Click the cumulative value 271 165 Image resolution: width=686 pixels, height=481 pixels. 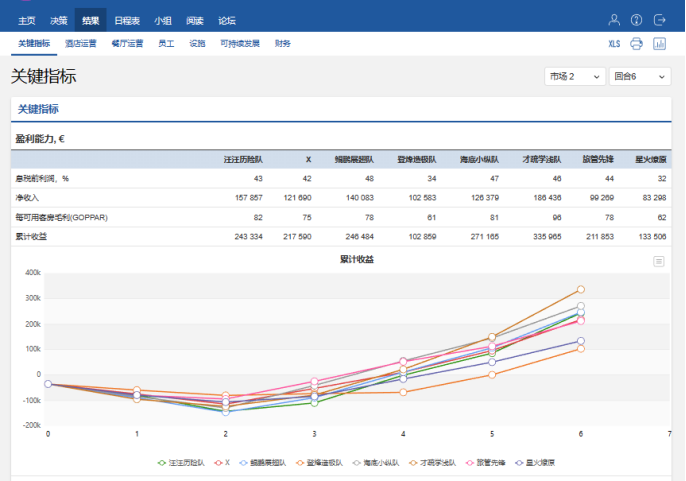pyautogui.click(x=485, y=236)
